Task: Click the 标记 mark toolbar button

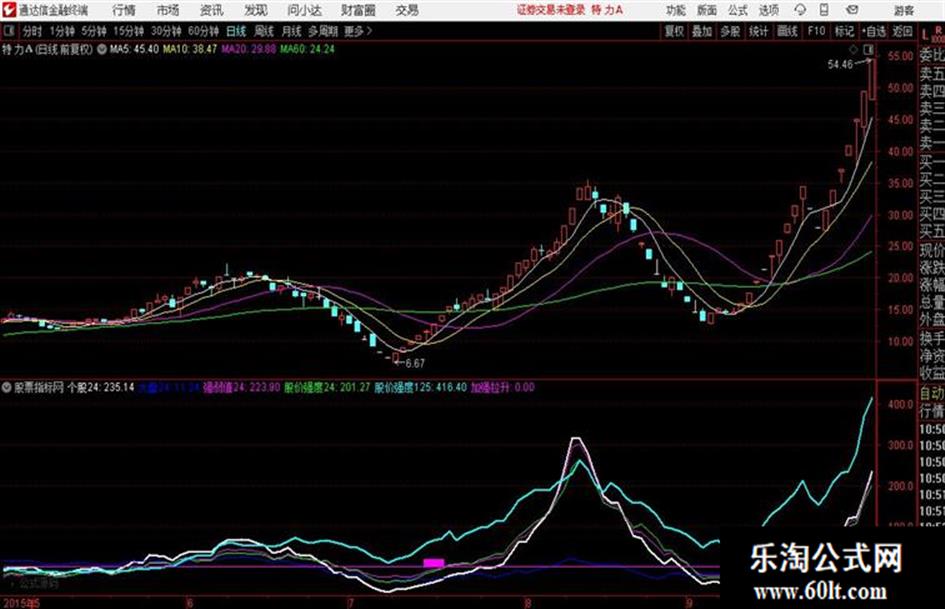Action: [844, 31]
